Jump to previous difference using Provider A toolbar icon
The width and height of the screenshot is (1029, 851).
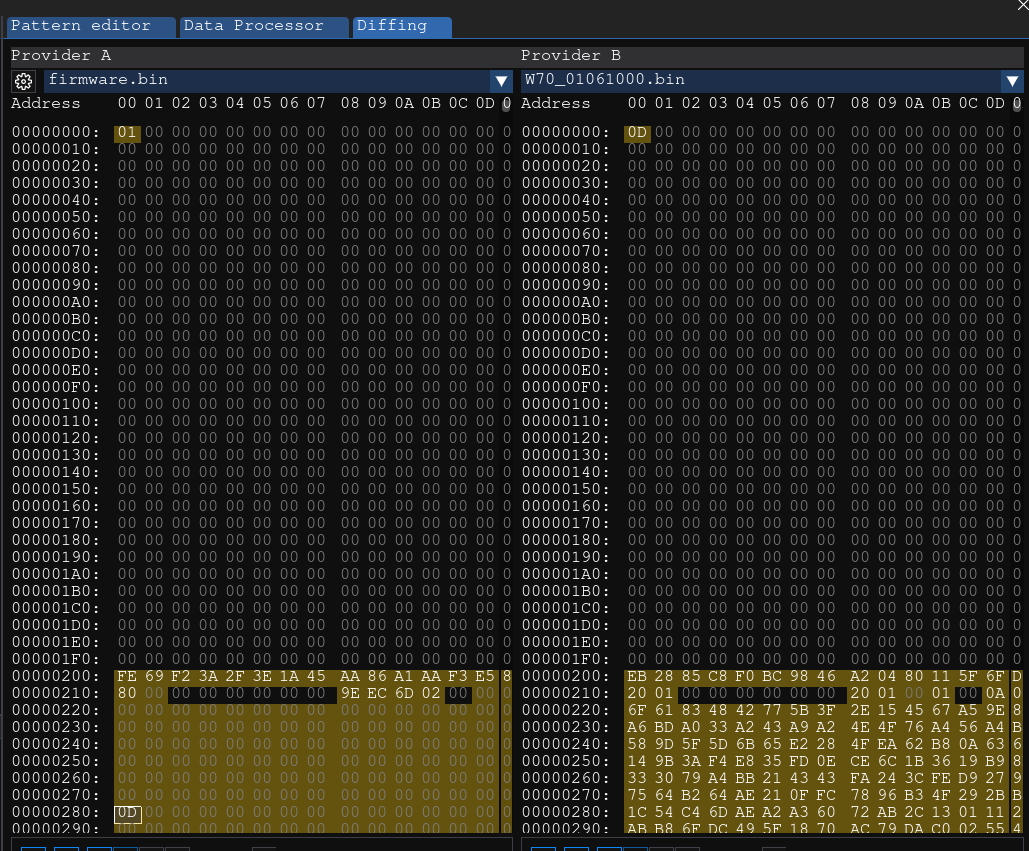67,847
